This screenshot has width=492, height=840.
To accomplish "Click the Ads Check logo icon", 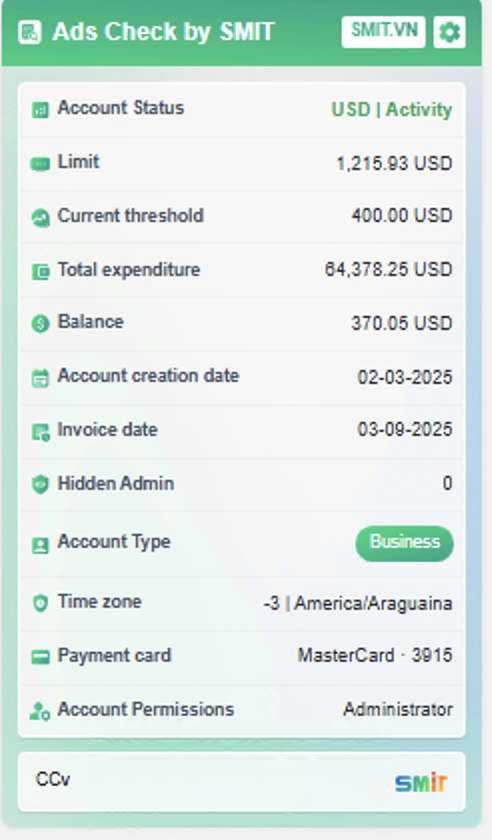I will 29,32.
